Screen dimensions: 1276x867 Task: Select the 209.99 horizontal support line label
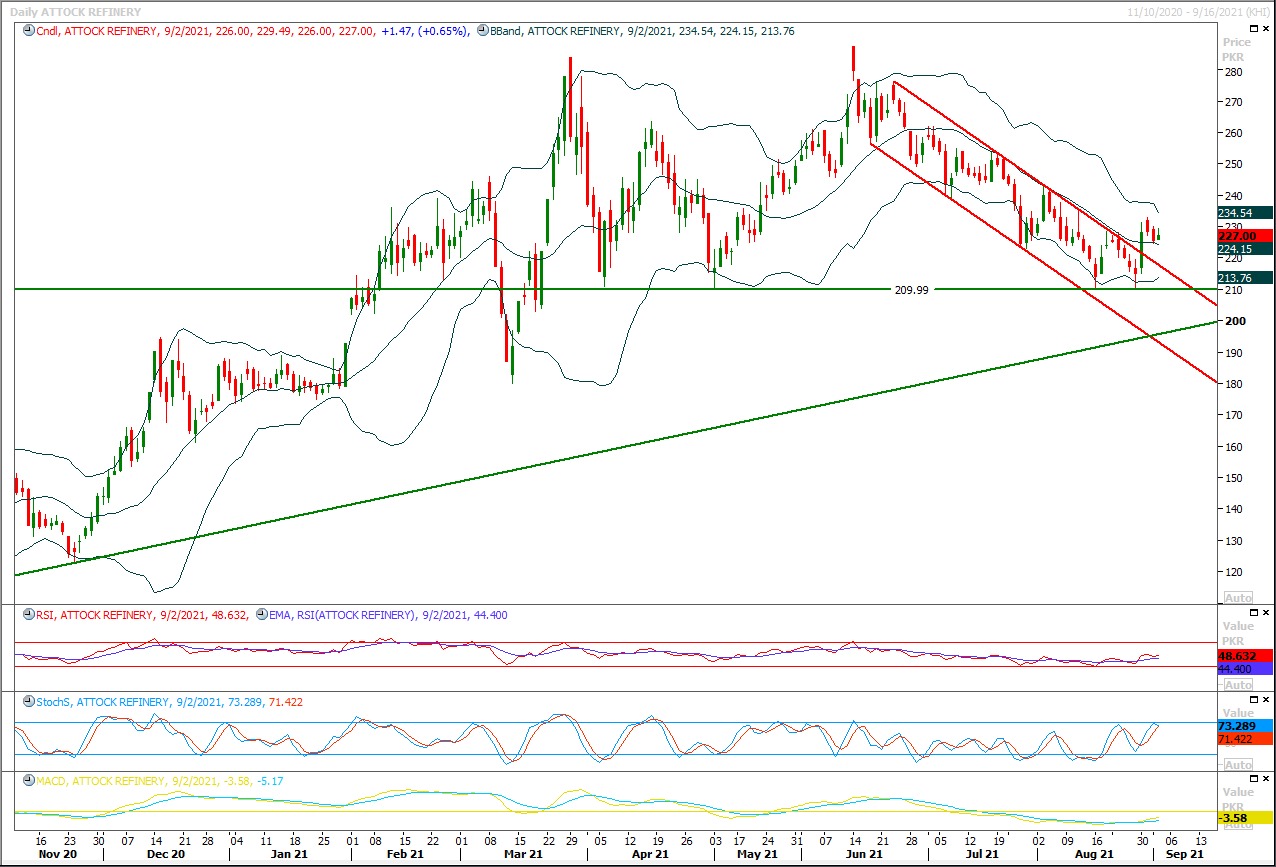(x=910, y=289)
